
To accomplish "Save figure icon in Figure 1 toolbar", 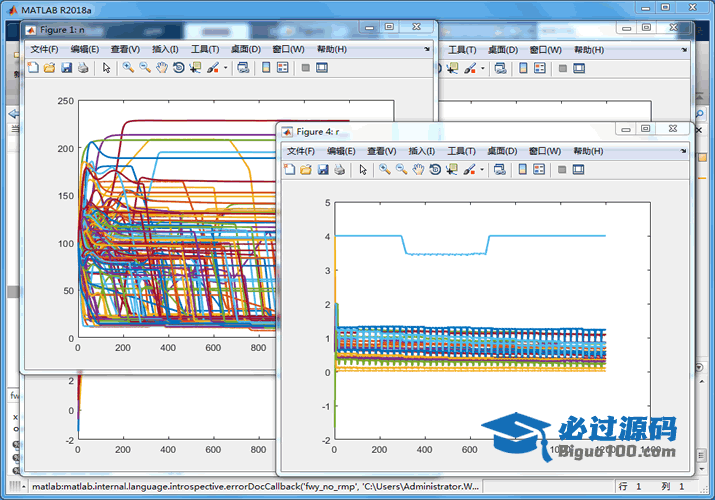I will 67,68.
